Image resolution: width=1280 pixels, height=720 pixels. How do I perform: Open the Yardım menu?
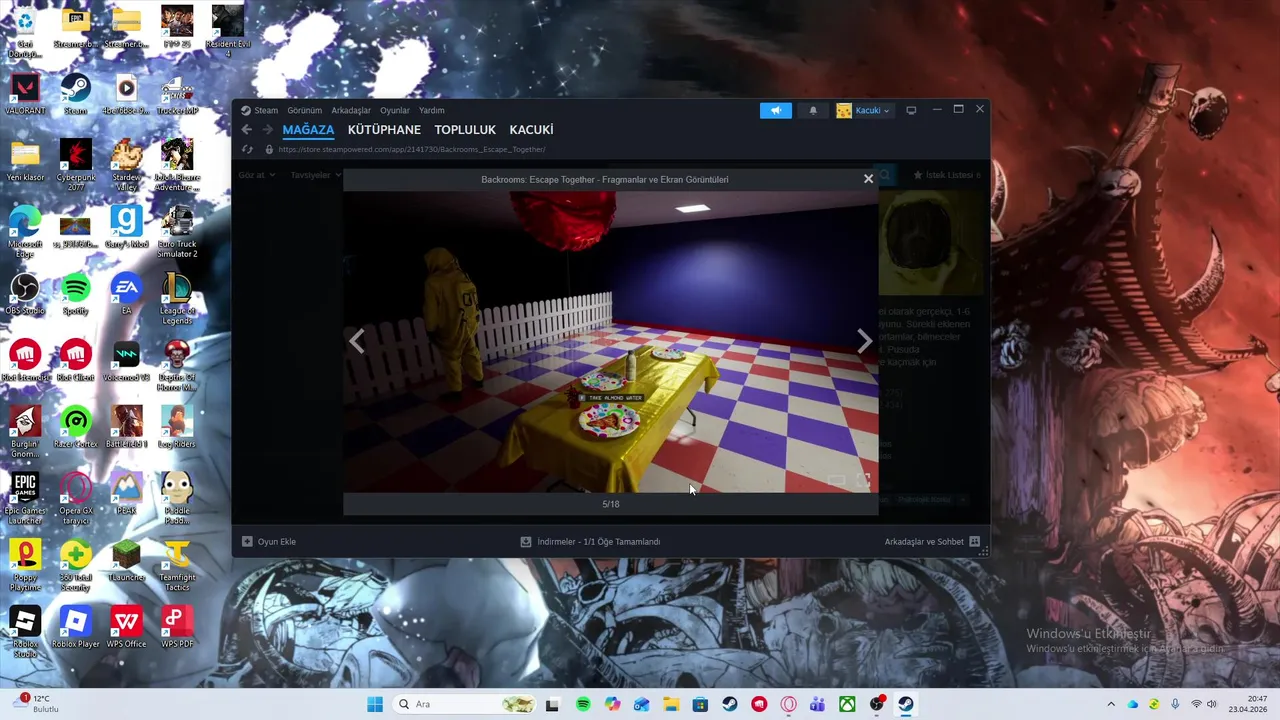[x=431, y=111]
